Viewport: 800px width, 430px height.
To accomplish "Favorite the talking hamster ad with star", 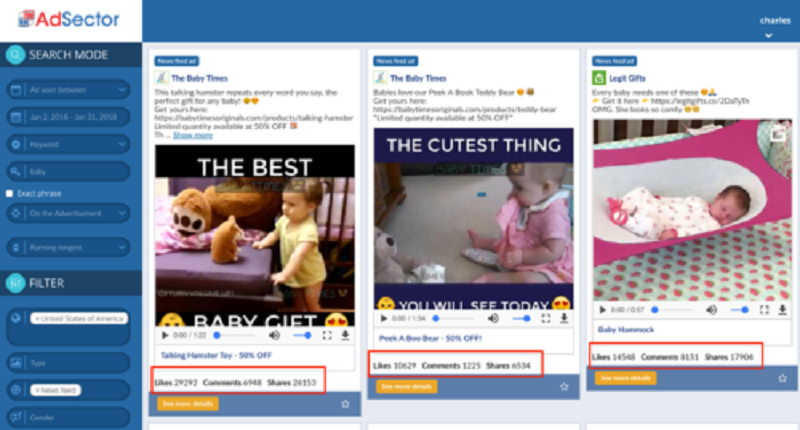I will (x=345, y=404).
